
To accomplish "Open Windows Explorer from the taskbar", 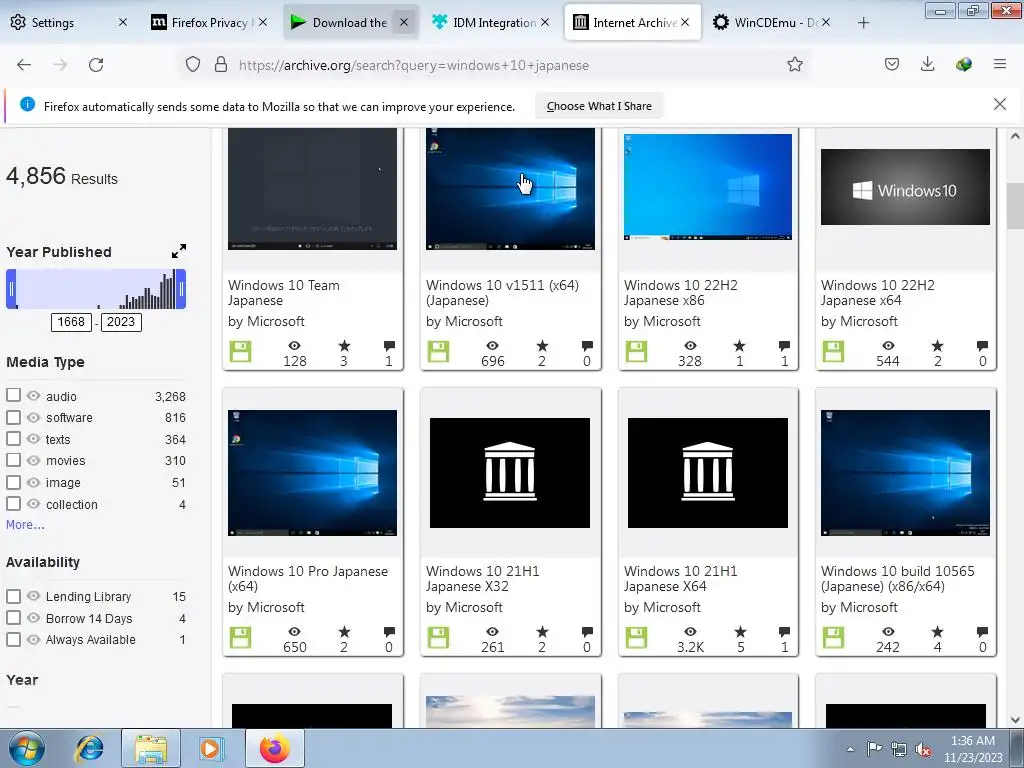I will 151,748.
